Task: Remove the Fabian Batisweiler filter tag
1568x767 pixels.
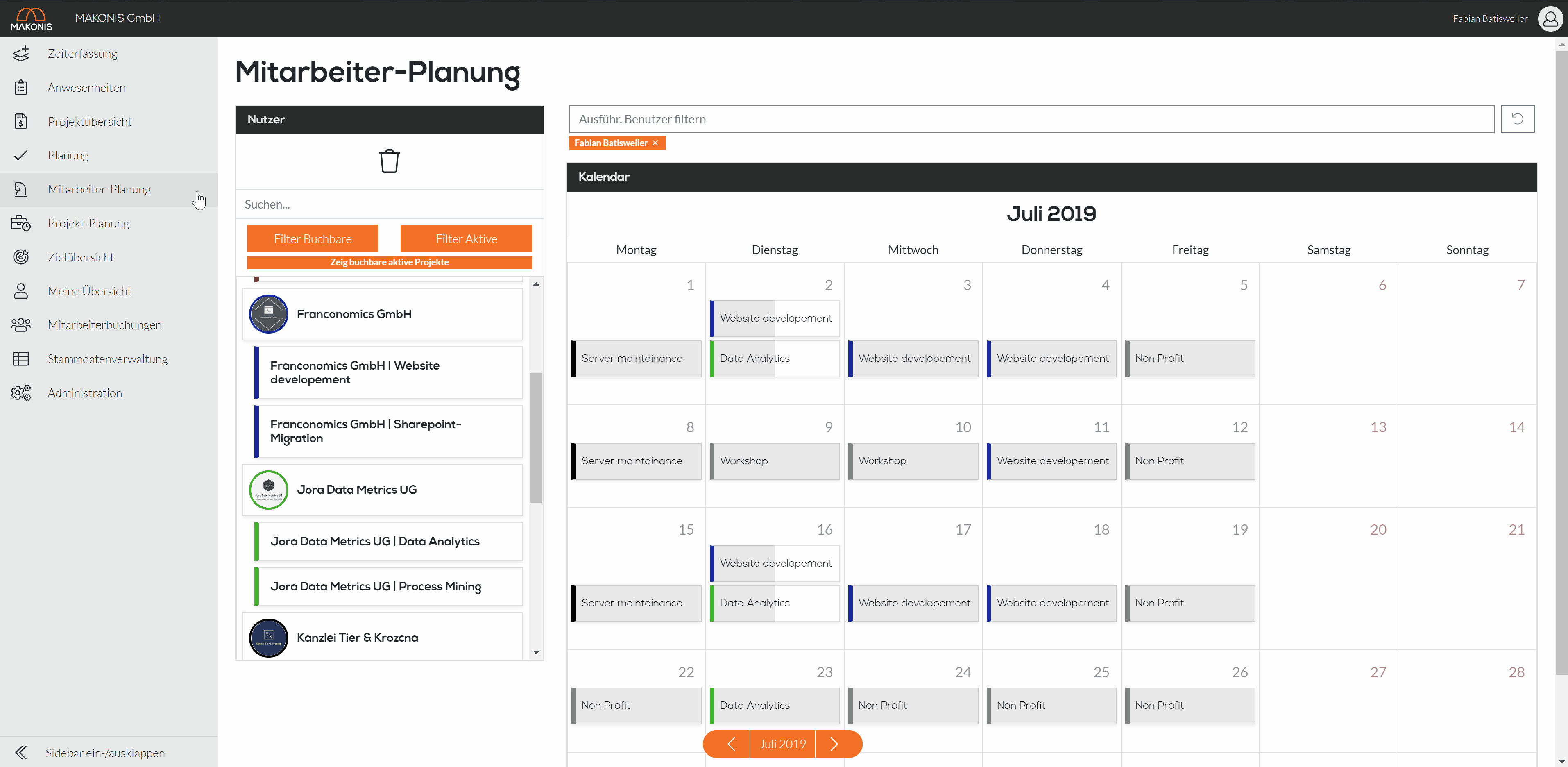Action: (x=655, y=143)
